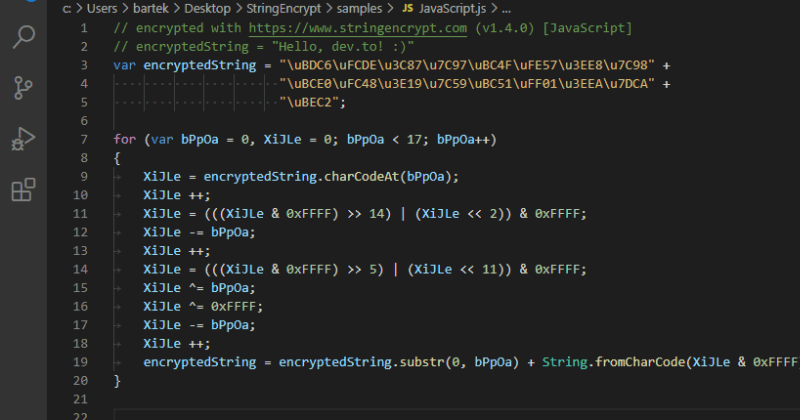
Task: Open the Run and Debug view
Action: point(23,138)
